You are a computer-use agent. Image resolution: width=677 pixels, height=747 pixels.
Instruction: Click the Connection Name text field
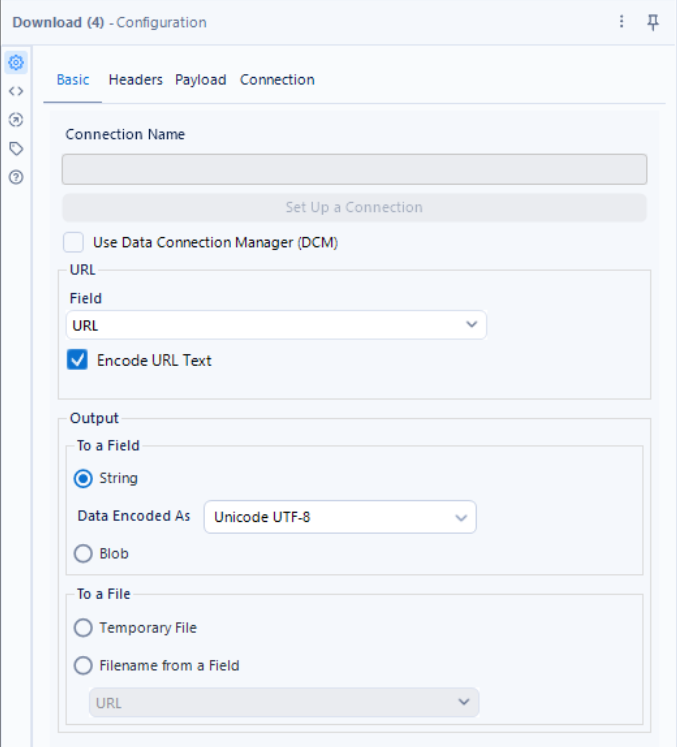click(354, 169)
